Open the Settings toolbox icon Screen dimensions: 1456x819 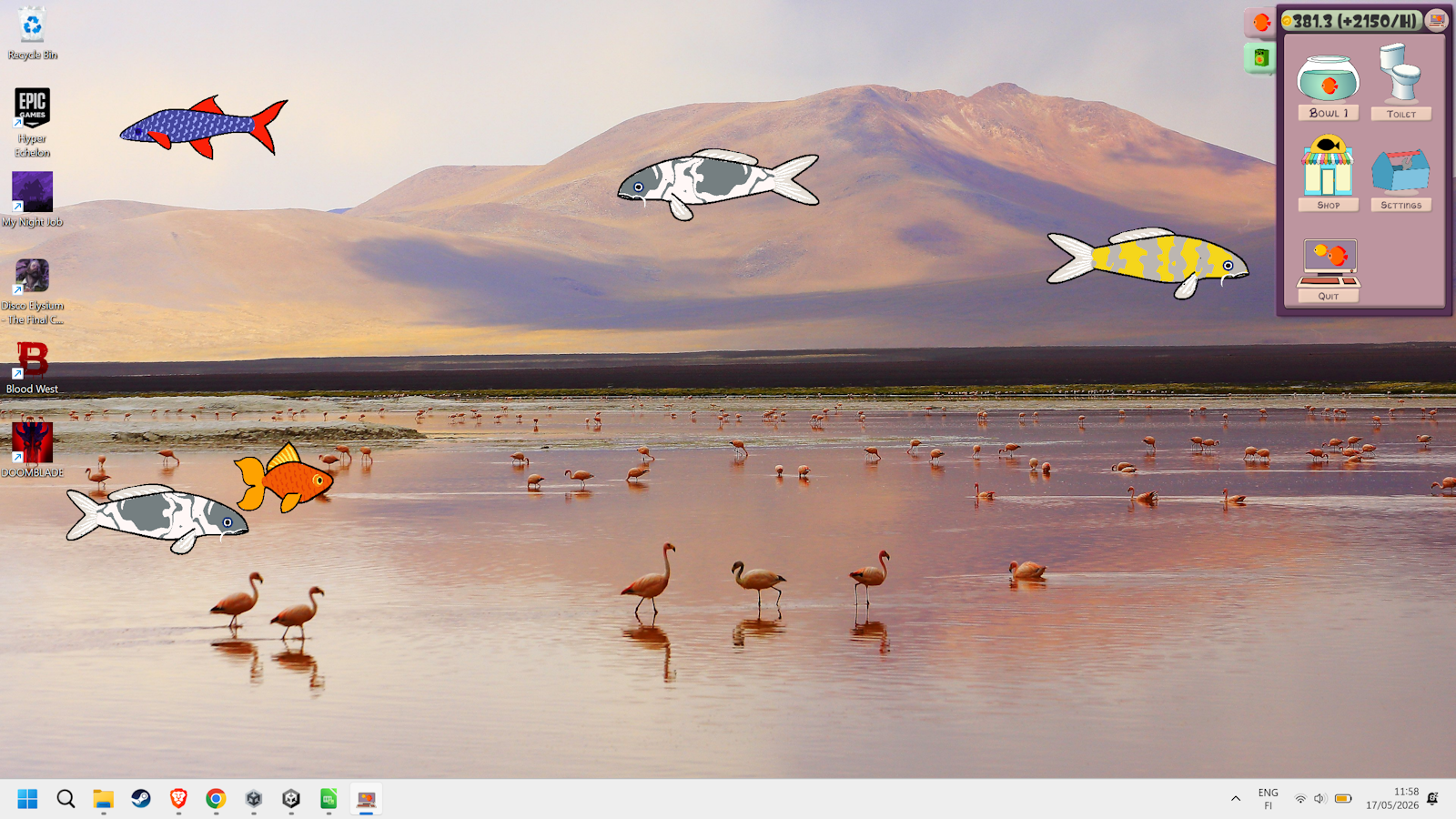point(1400,170)
